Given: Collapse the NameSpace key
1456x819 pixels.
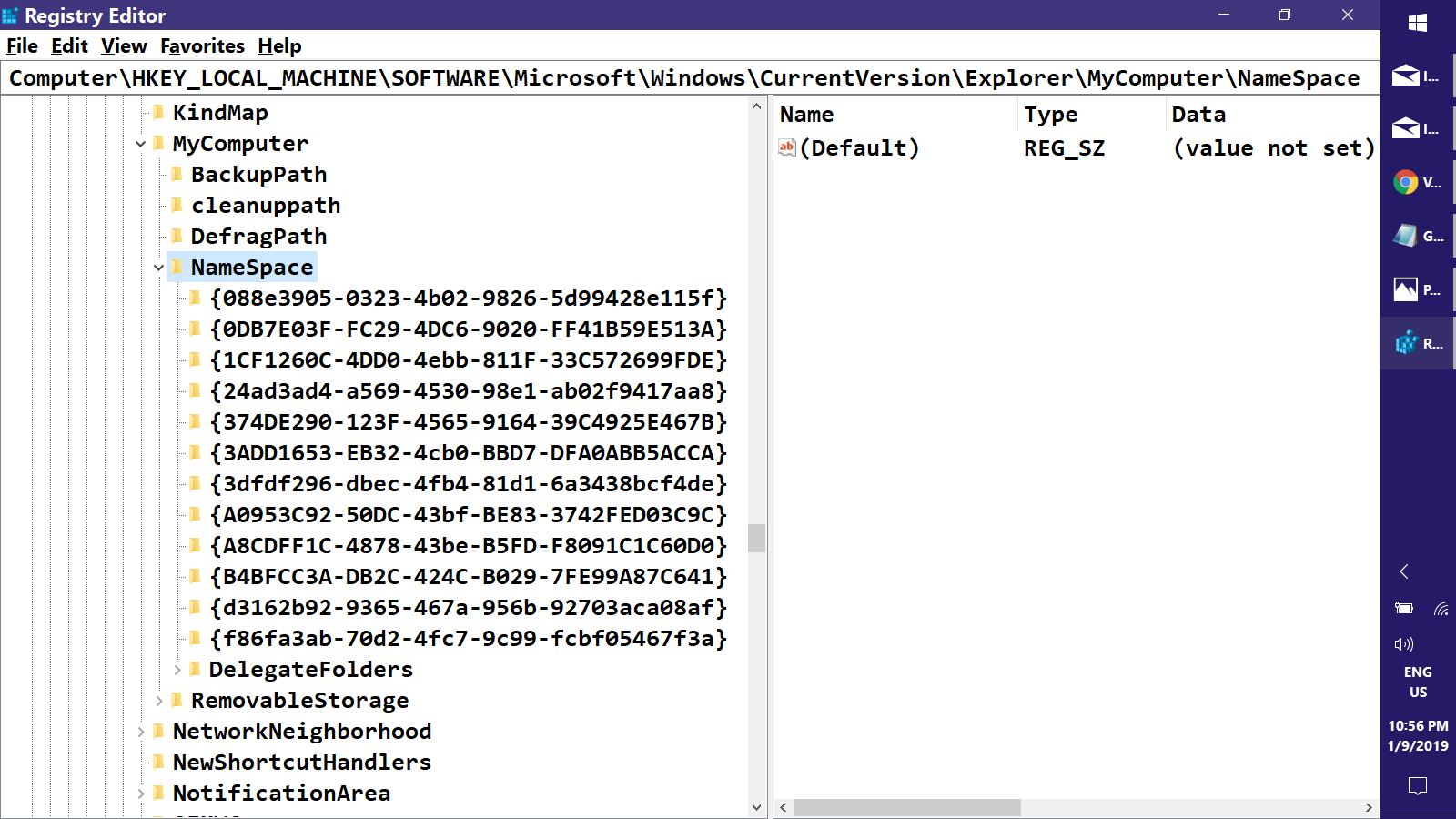Looking at the screenshot, I should coord(159,268).
